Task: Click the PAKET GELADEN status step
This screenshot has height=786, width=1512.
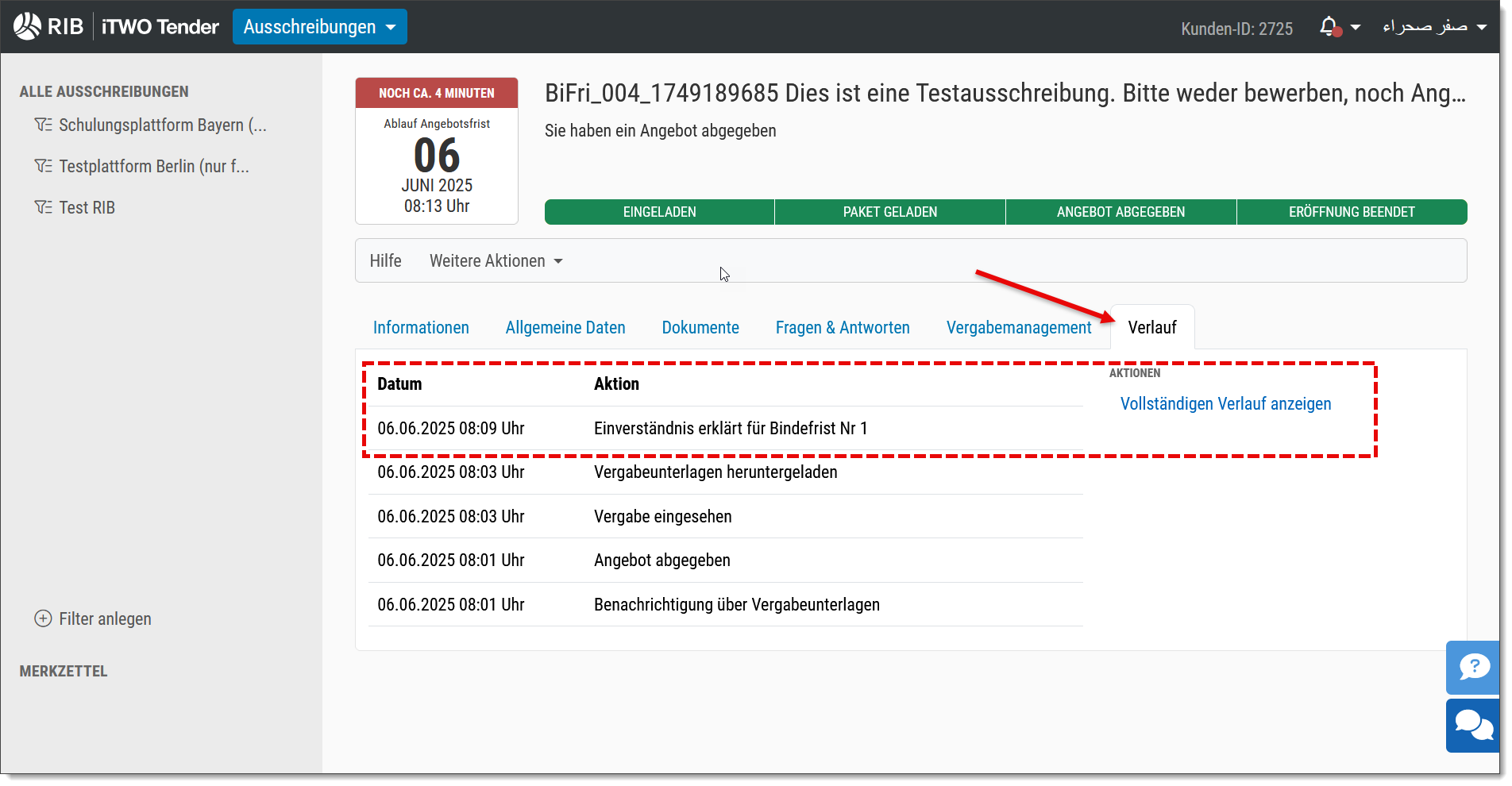Action: click(890, 212)
